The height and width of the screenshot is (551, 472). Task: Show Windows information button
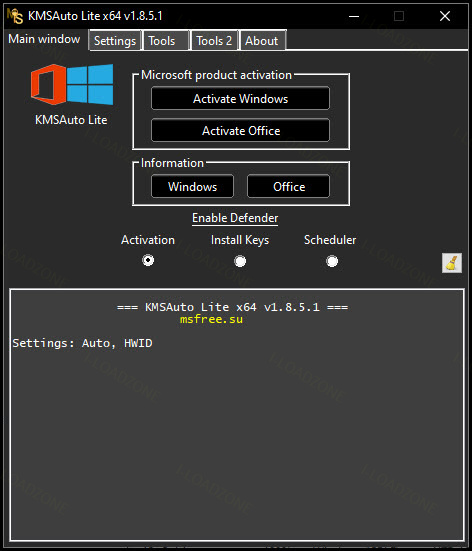coord(192,187)
